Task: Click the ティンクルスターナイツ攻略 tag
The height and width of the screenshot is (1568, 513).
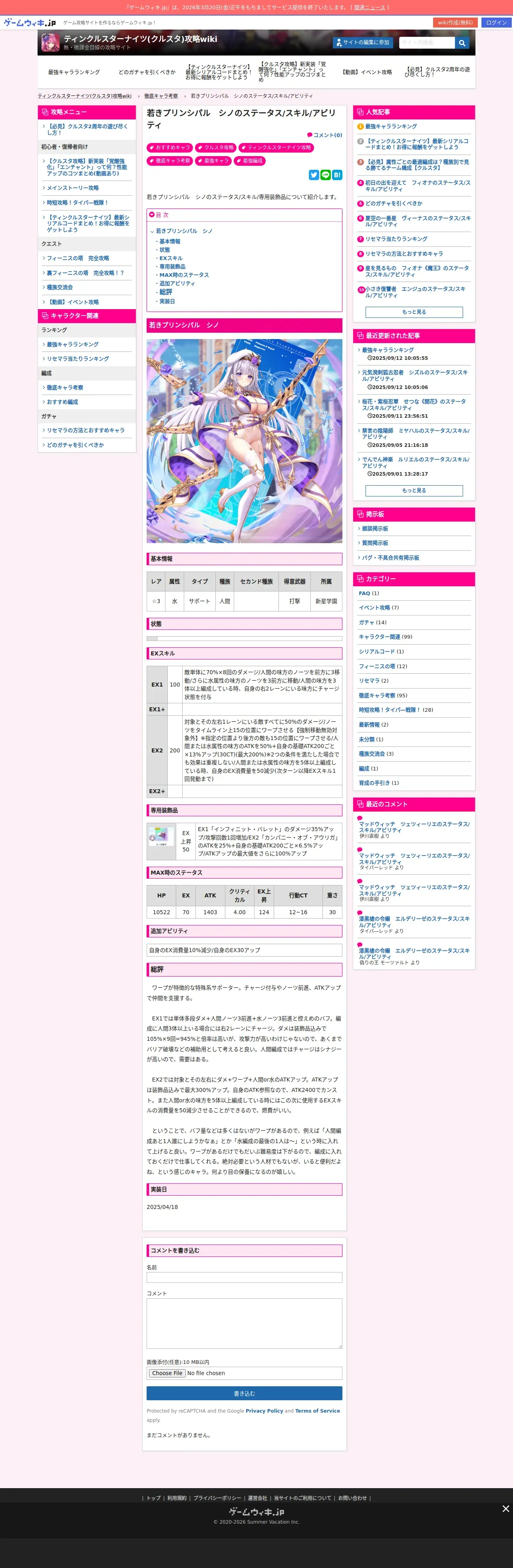Action: pyautogui.click(x=276, y=147)
